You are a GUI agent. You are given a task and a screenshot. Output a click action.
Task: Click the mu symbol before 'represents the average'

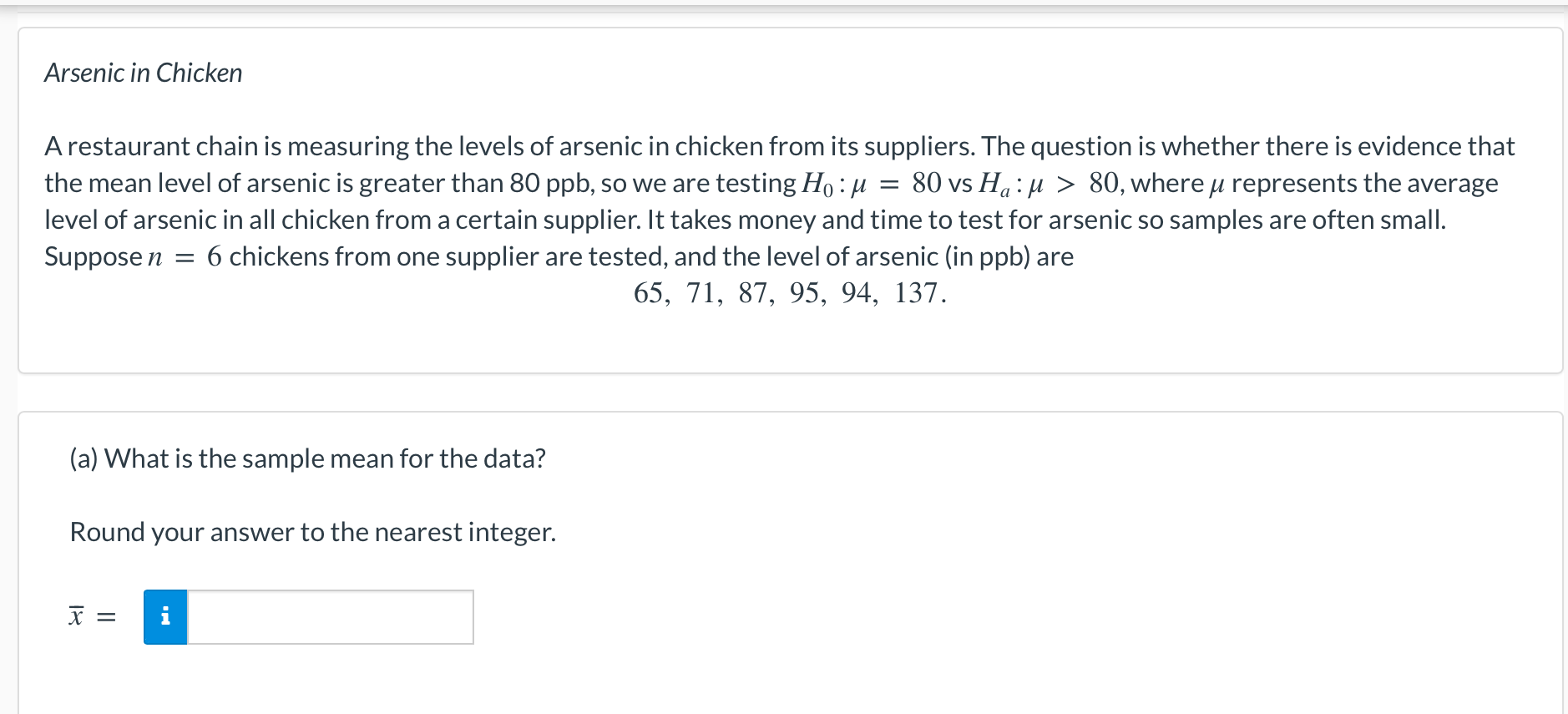(x=1217, y=185)
